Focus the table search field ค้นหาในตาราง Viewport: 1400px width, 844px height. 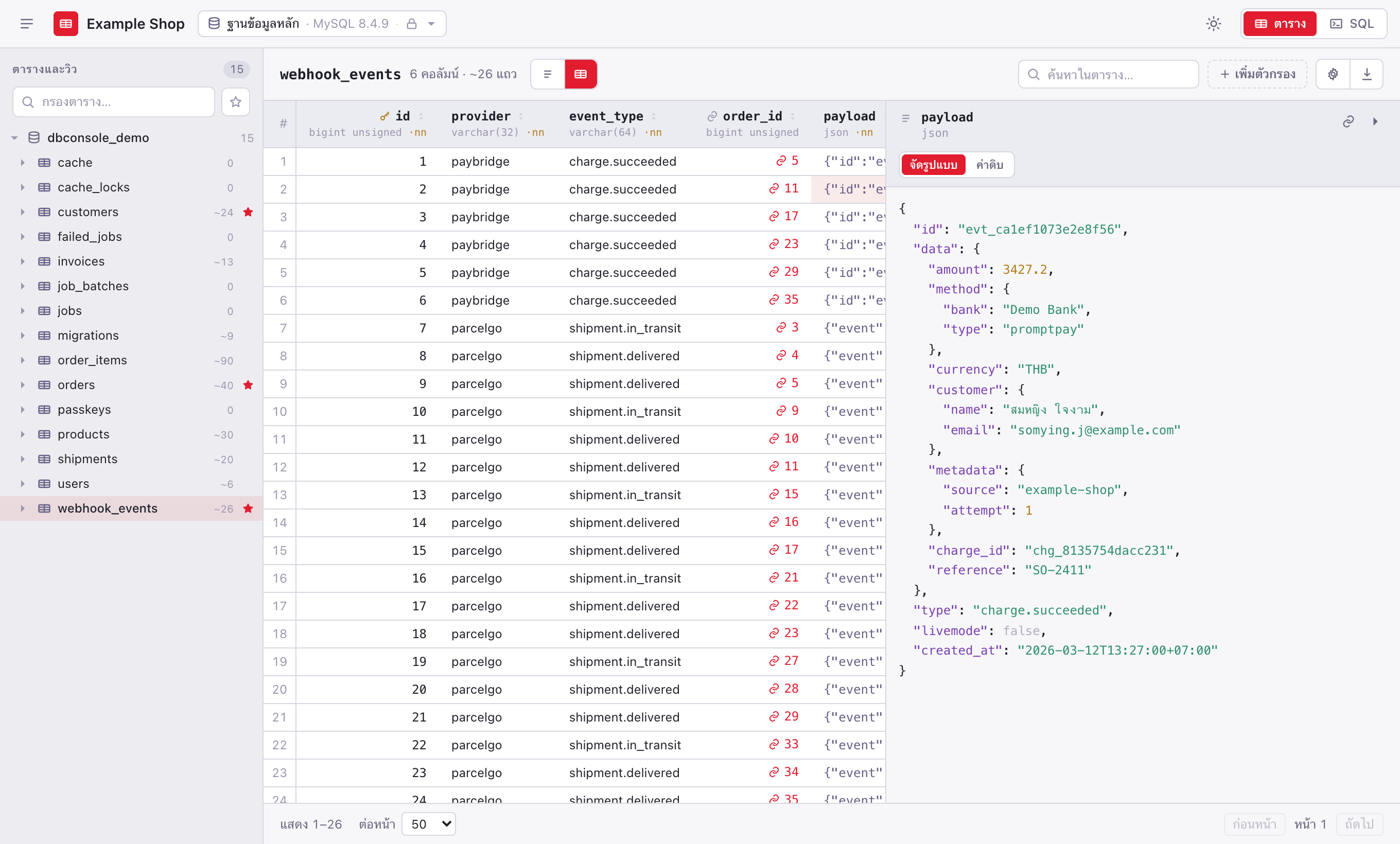1109,74
